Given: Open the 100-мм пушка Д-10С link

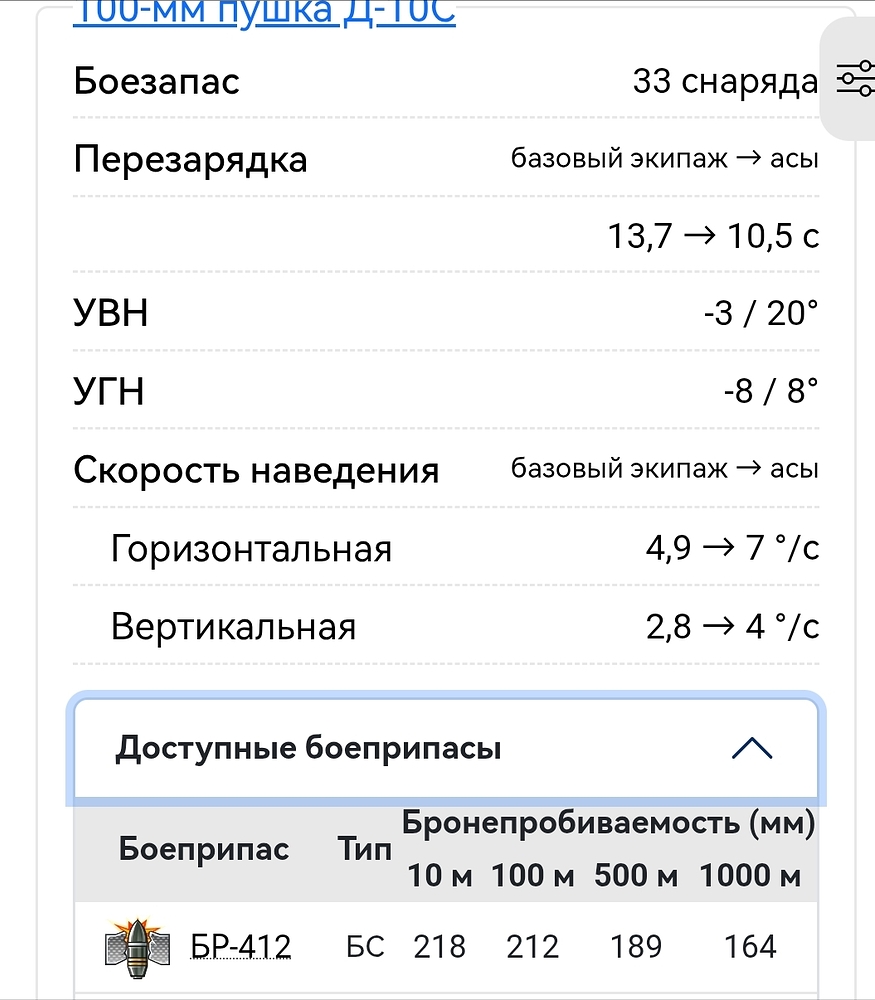Looking at the screenshot, I should tap(264, 13).
